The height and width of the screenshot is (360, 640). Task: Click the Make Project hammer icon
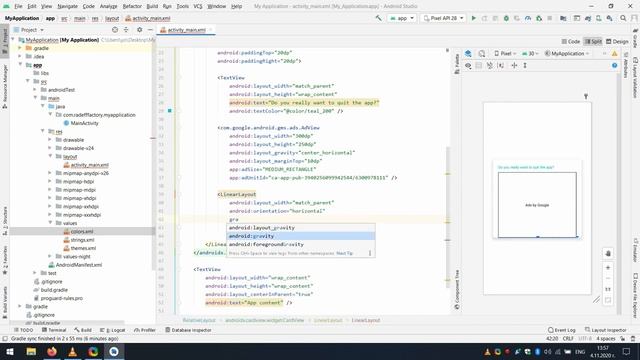click(378, 18)
